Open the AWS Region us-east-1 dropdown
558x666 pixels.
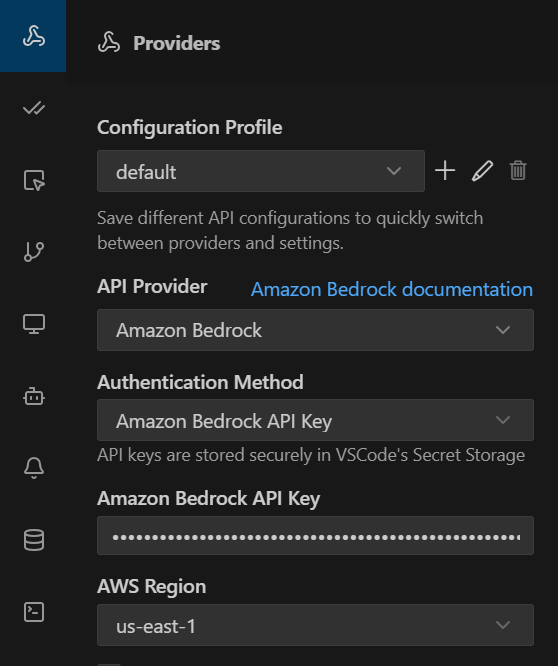coord(315,625)
